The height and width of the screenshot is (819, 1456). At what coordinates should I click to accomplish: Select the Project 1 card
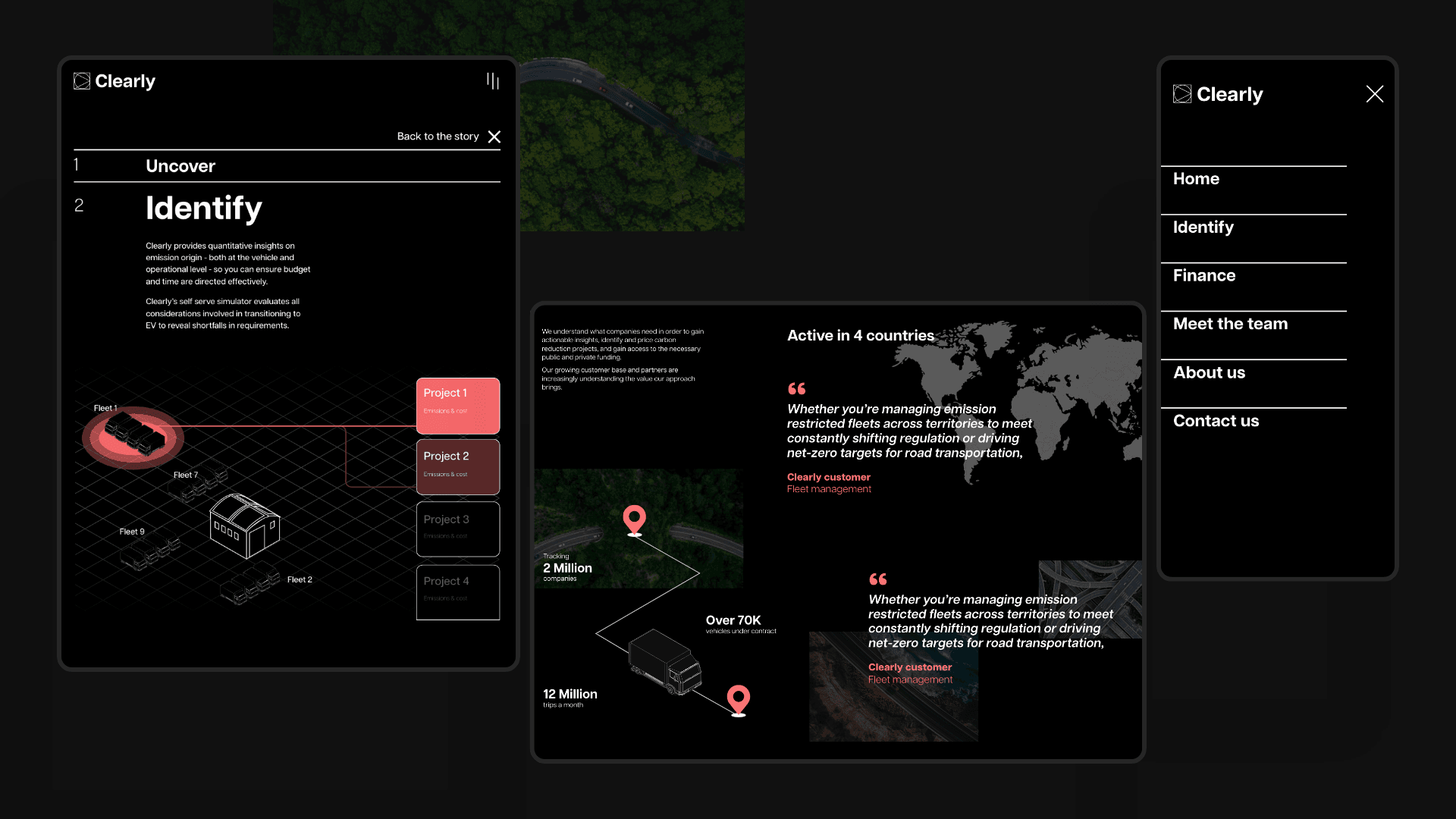coord(457,406)
